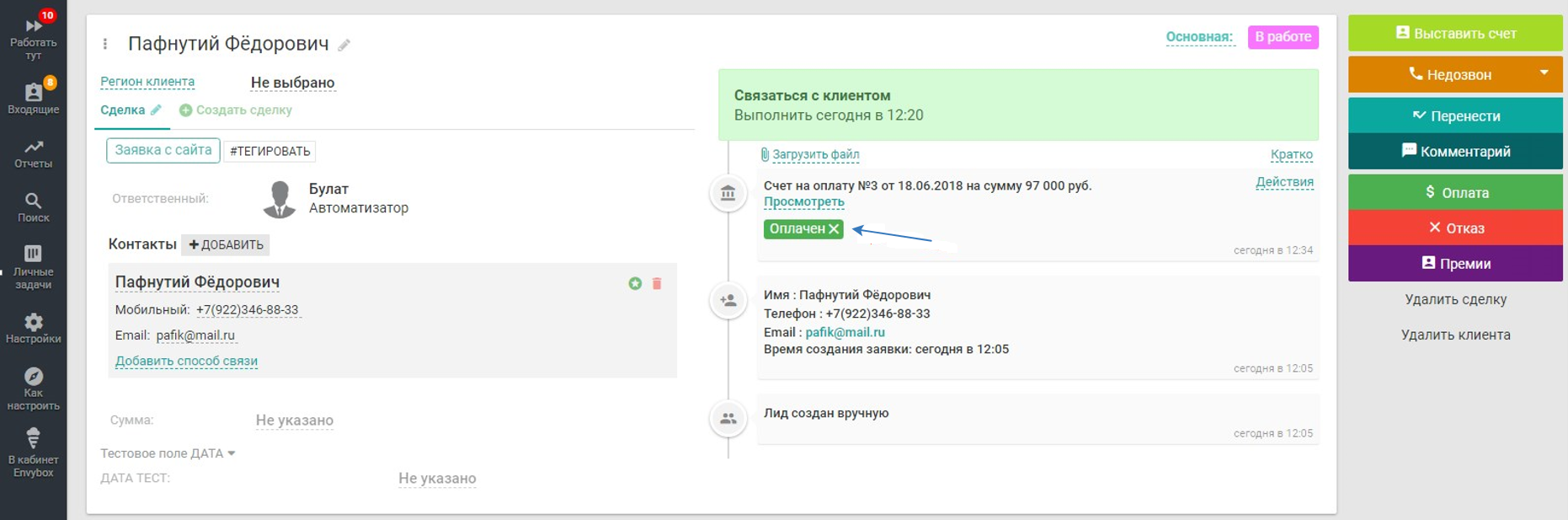Click pencil icon next to 'Сделка' tab
This screenshot has width=1568, height=520.
coord(156,110)
